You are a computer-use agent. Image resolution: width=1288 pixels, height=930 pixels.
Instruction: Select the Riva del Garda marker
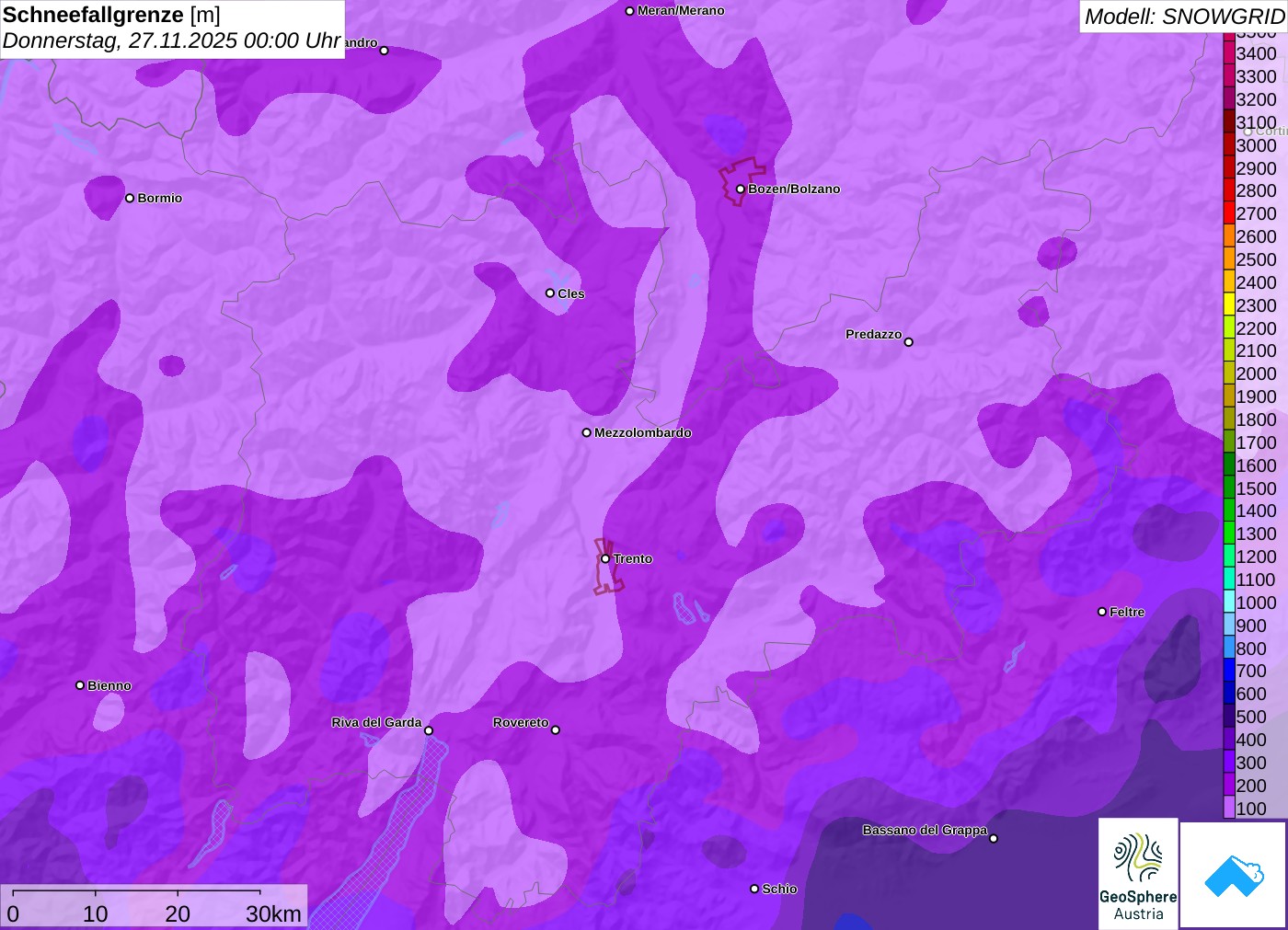[429, 731]
